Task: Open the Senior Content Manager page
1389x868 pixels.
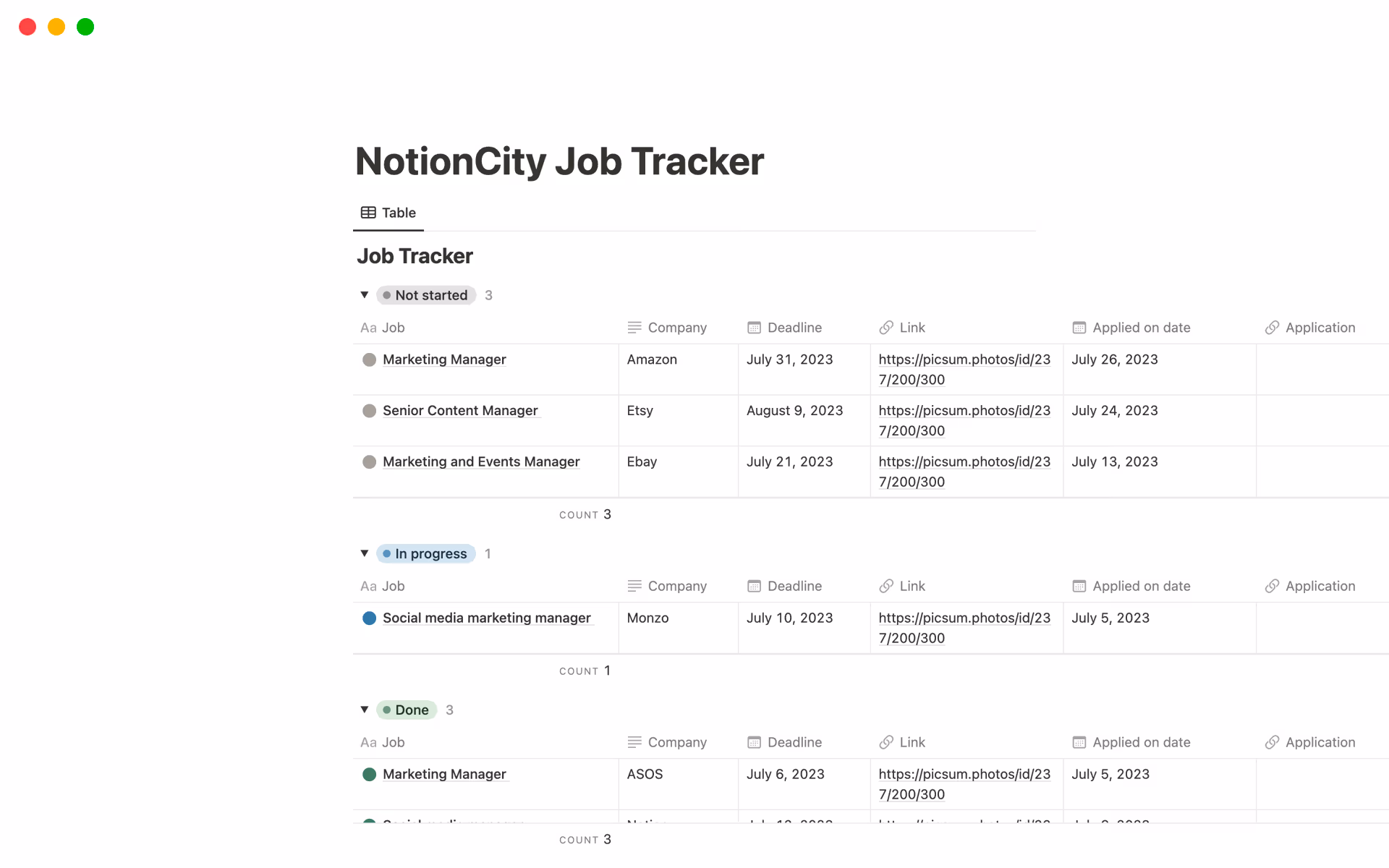Action: point(460,410)
